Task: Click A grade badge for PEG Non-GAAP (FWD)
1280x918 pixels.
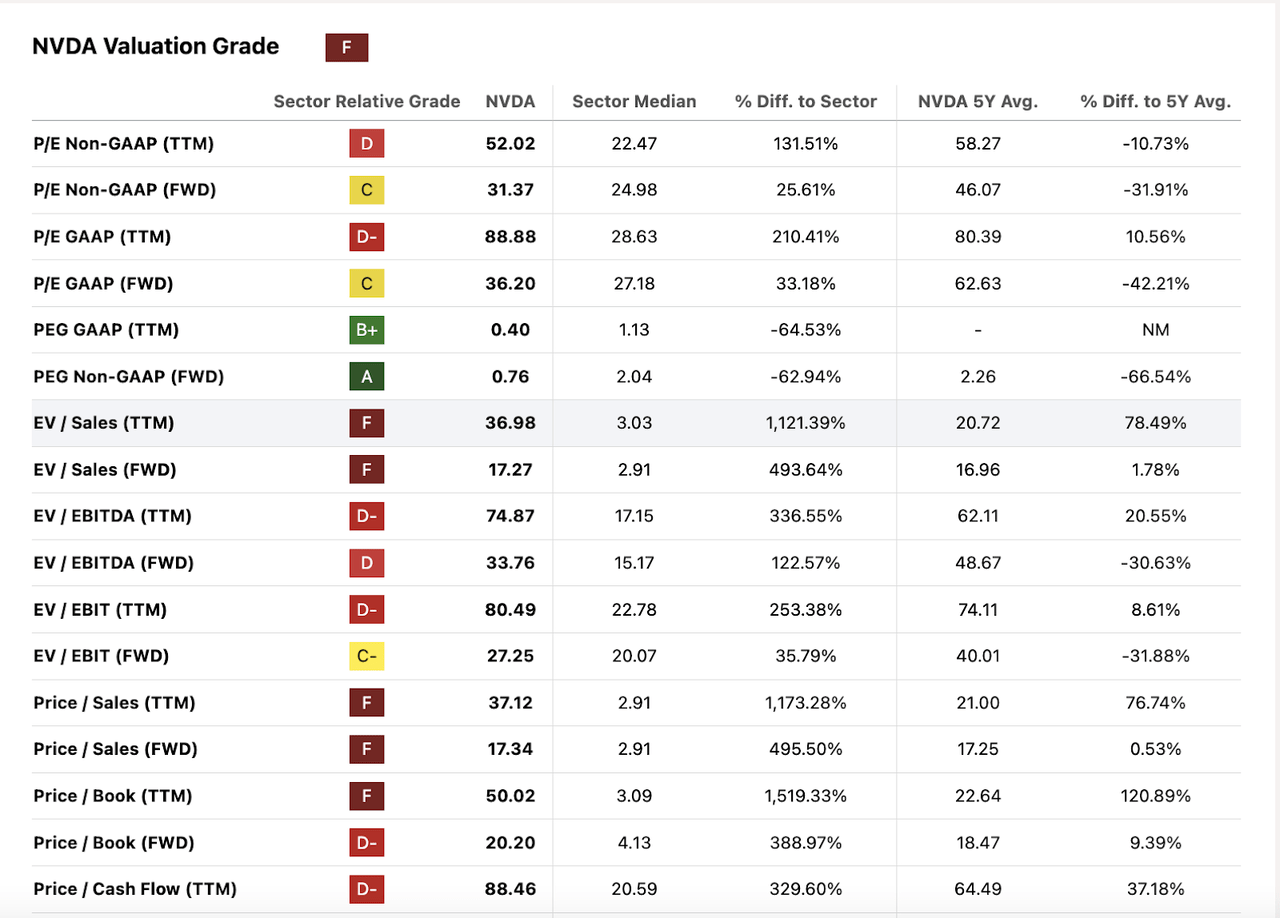Action: pos(367,377)
